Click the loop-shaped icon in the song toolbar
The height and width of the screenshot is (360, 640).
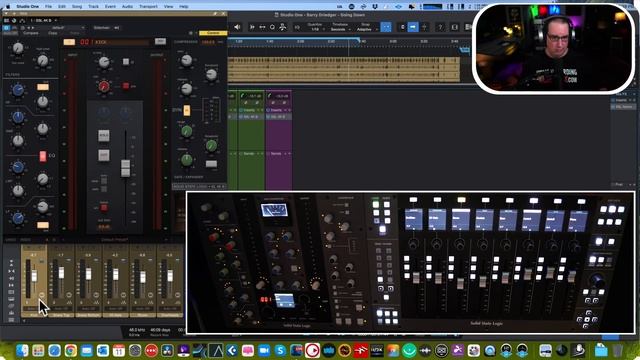(x=272, y=27)
